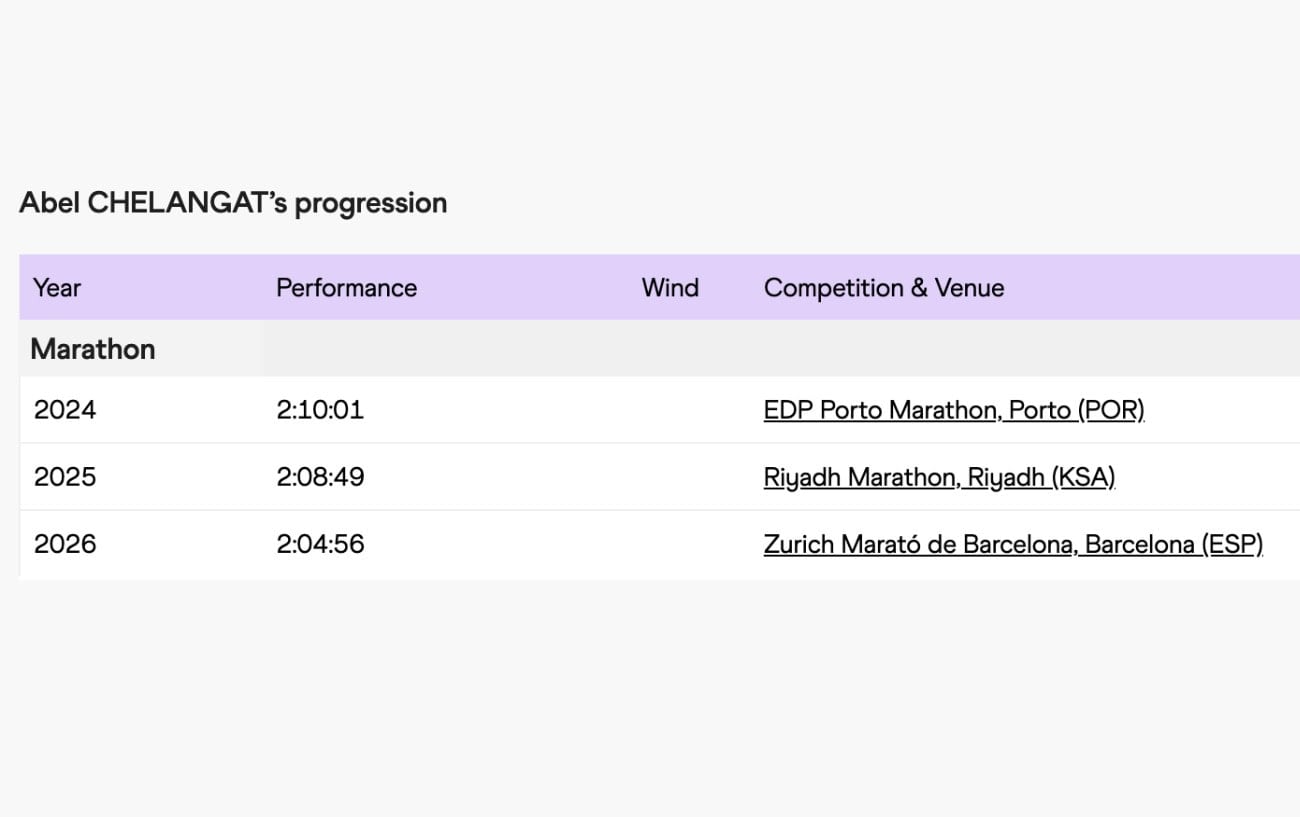Click the Year column header
The height and width of the screenshot is (817, 1300).
[x=56, y=288]
